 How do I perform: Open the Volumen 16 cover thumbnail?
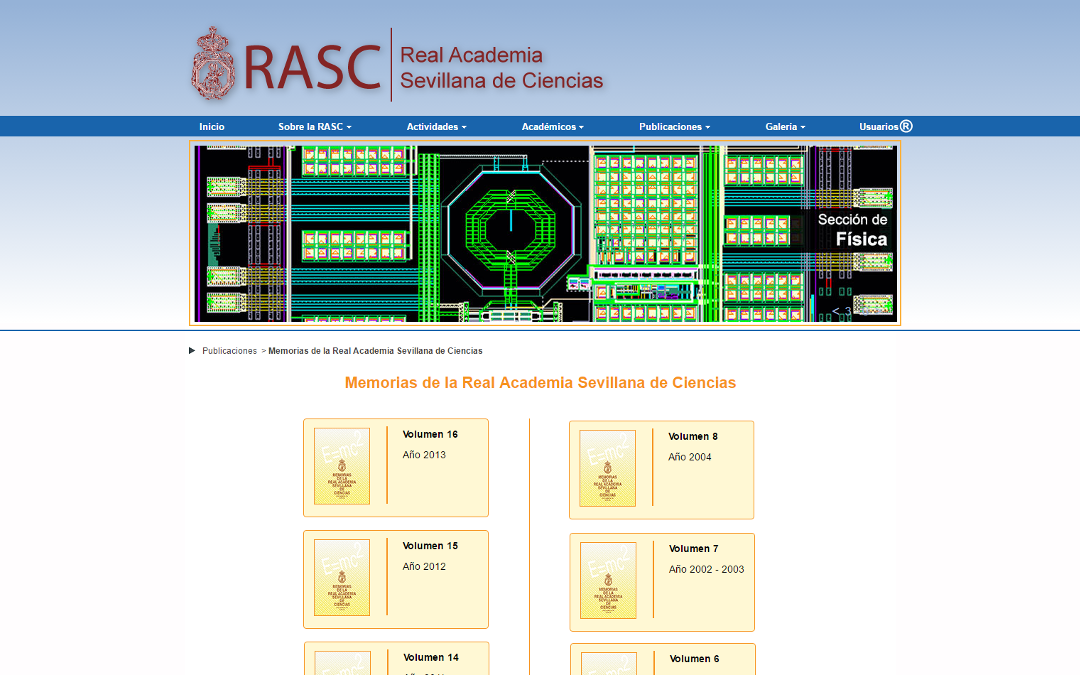click(x=342, y=466)
